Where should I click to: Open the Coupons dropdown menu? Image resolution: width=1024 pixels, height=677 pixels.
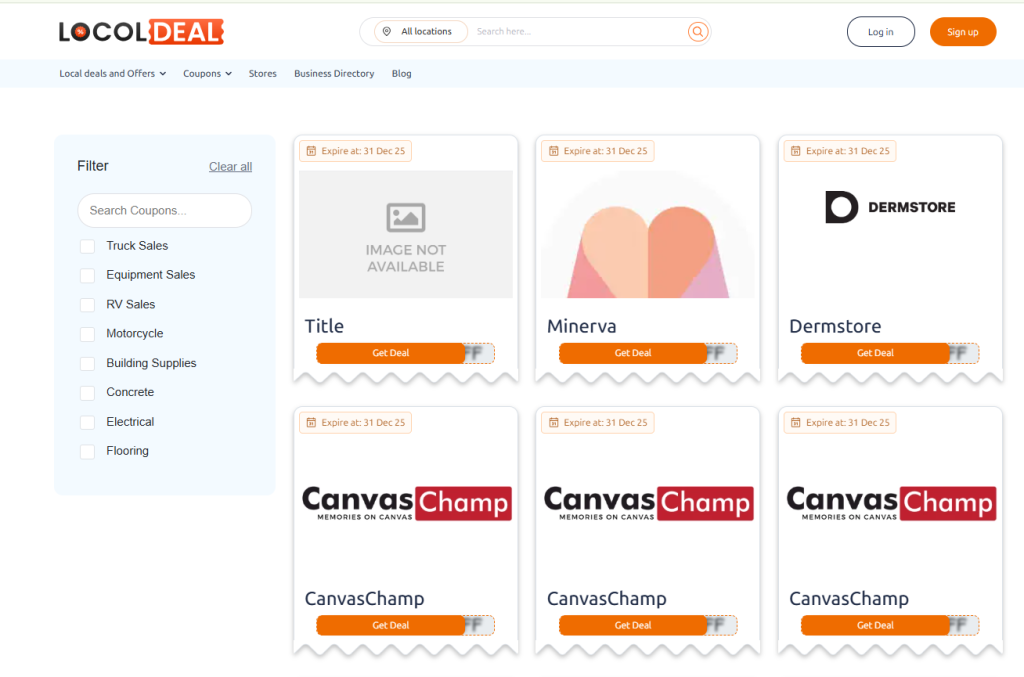[x=207, y=74]
